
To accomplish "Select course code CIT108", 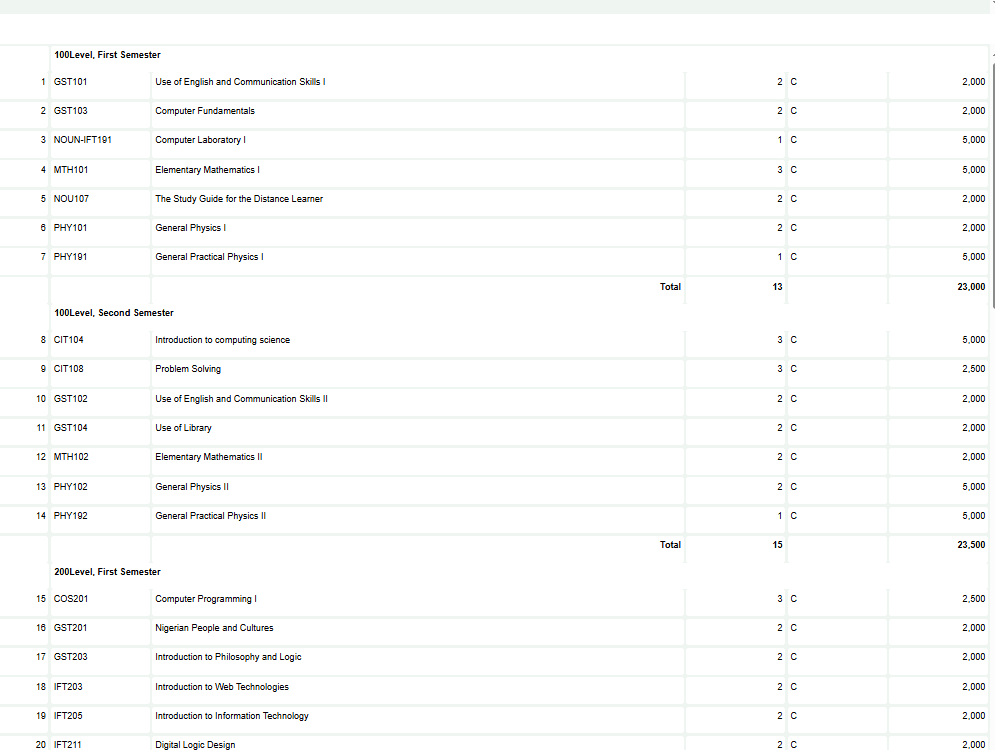I will (69, 369).
